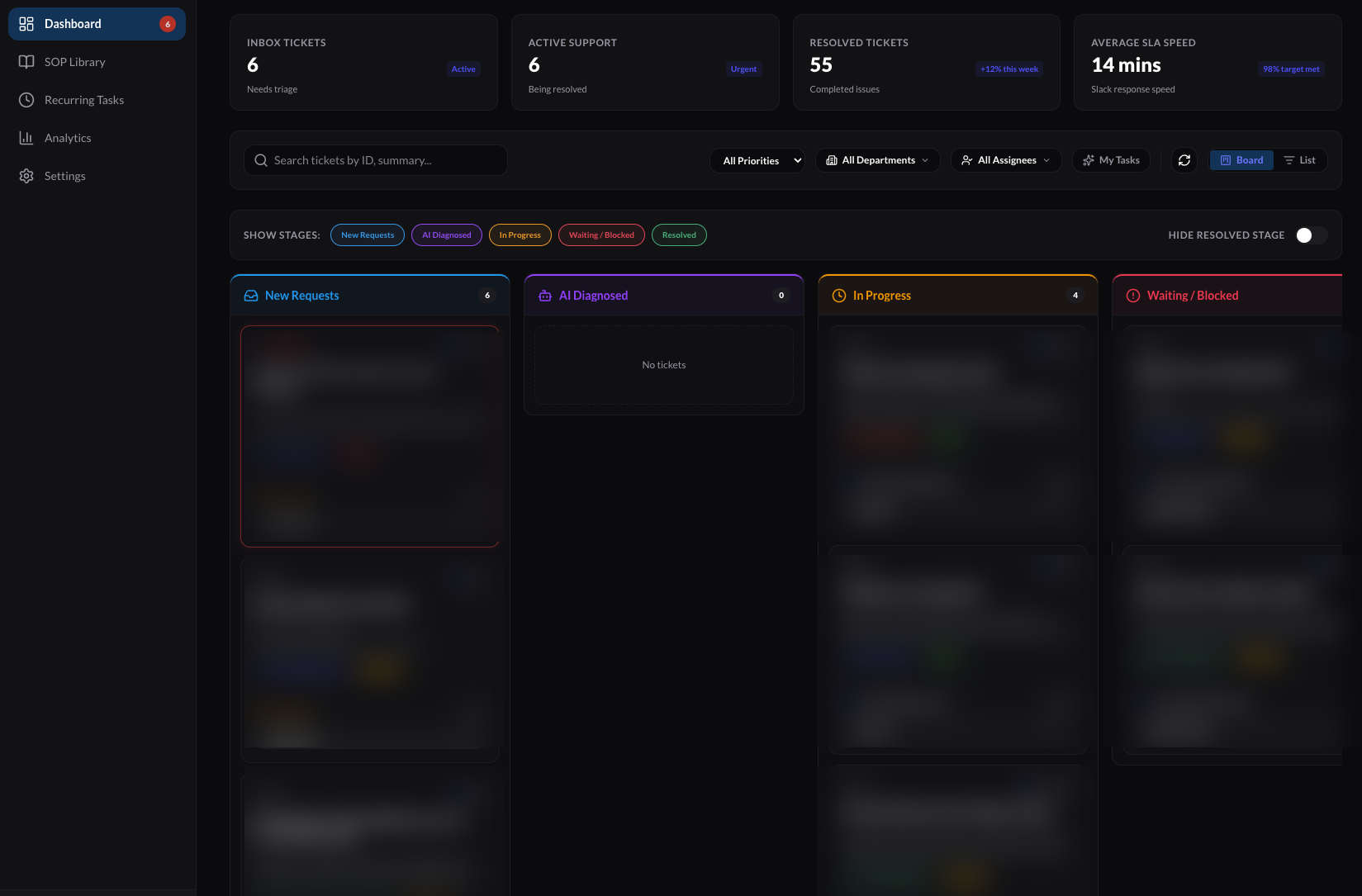Toggle the New Requests stage pill
The width and height of the screenshot is (1362, 896).
[368, 235]
